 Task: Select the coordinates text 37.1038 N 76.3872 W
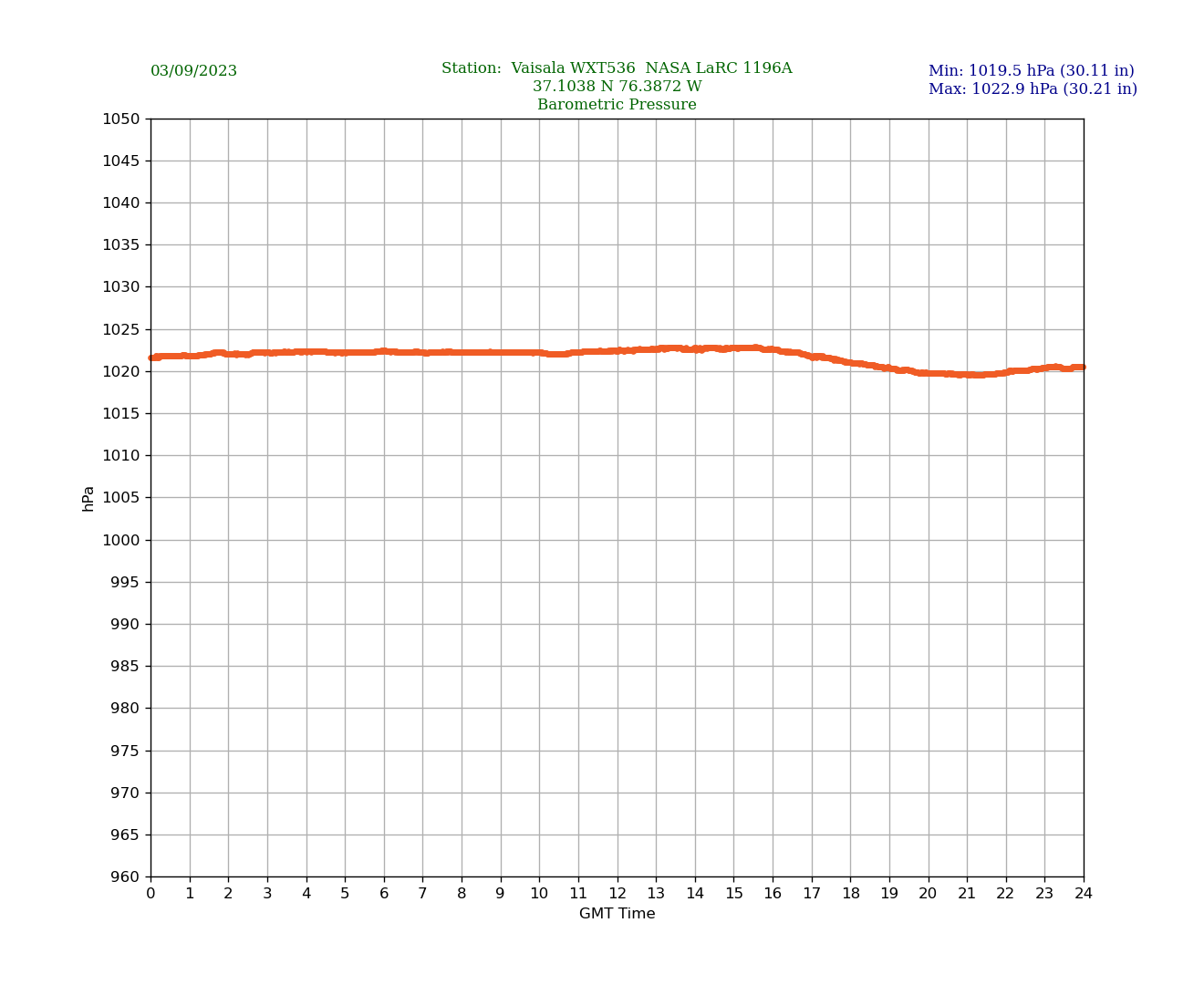pos(617,87)
